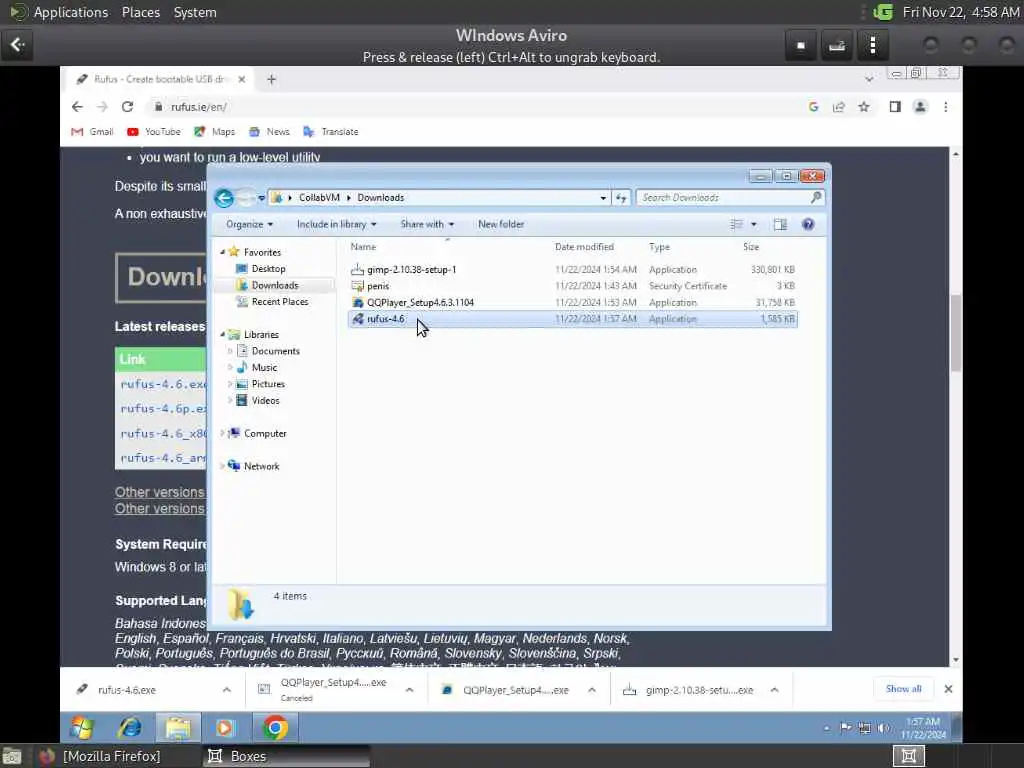Open the News bookmark

coord(269,132)
